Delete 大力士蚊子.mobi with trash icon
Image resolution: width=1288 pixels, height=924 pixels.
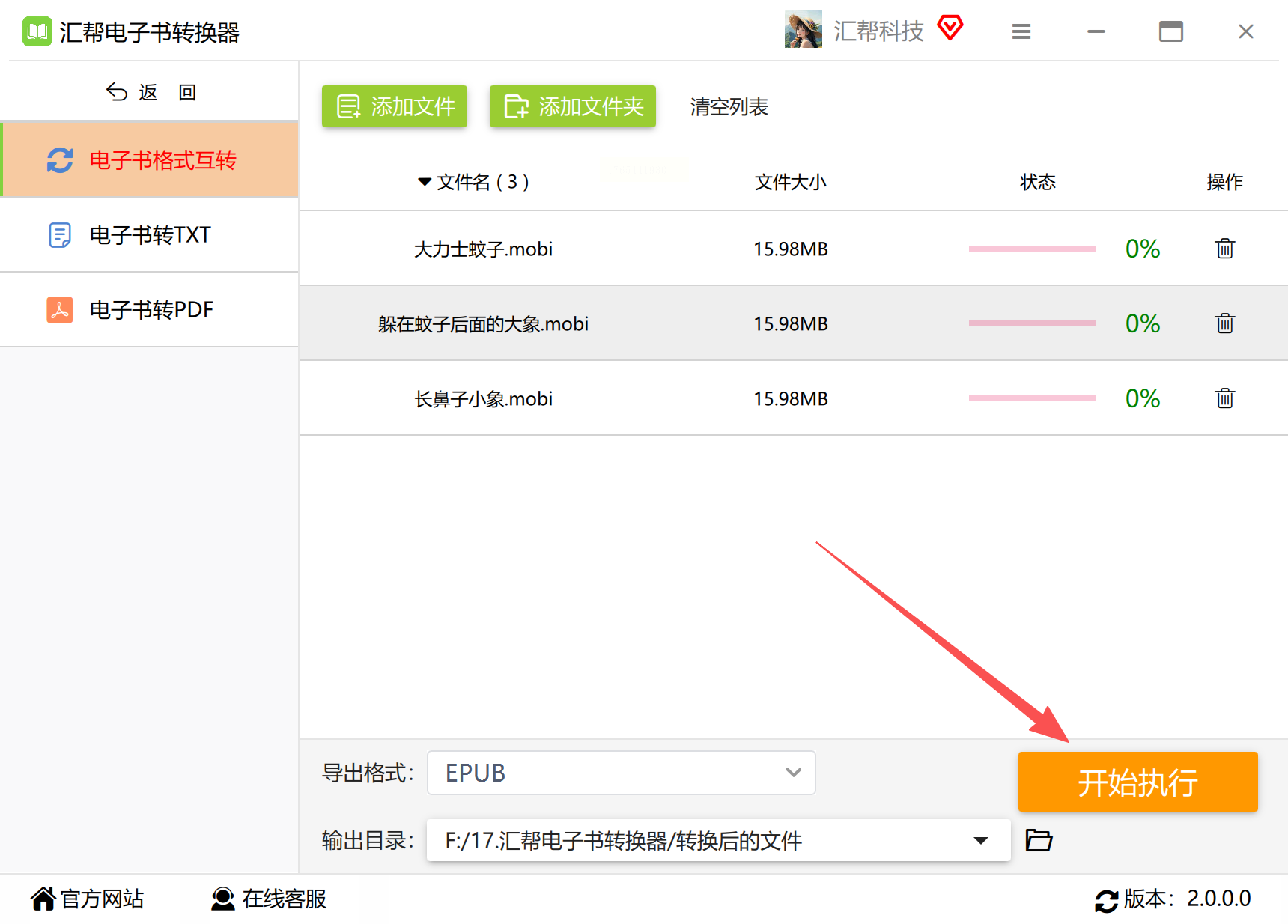[1225, 248]
